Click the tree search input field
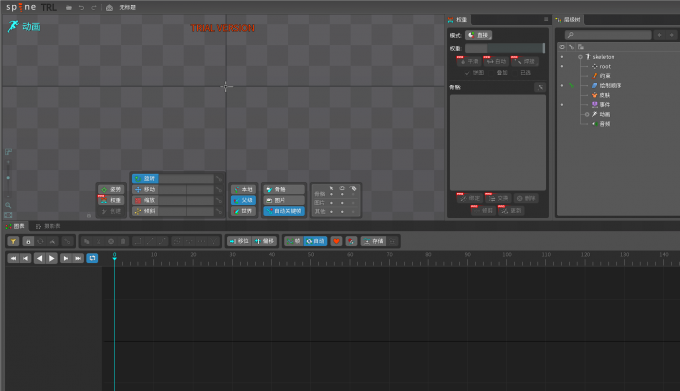Screen dimensions: 680x391 tap(608, 35)
